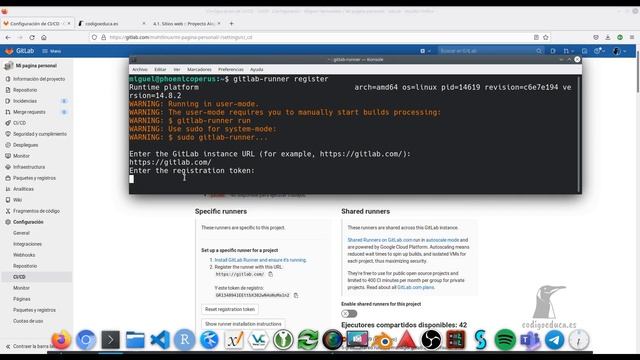Click the browser page vertical scrollbar
This screenshot has width=640, height=360.
point(637,71)
